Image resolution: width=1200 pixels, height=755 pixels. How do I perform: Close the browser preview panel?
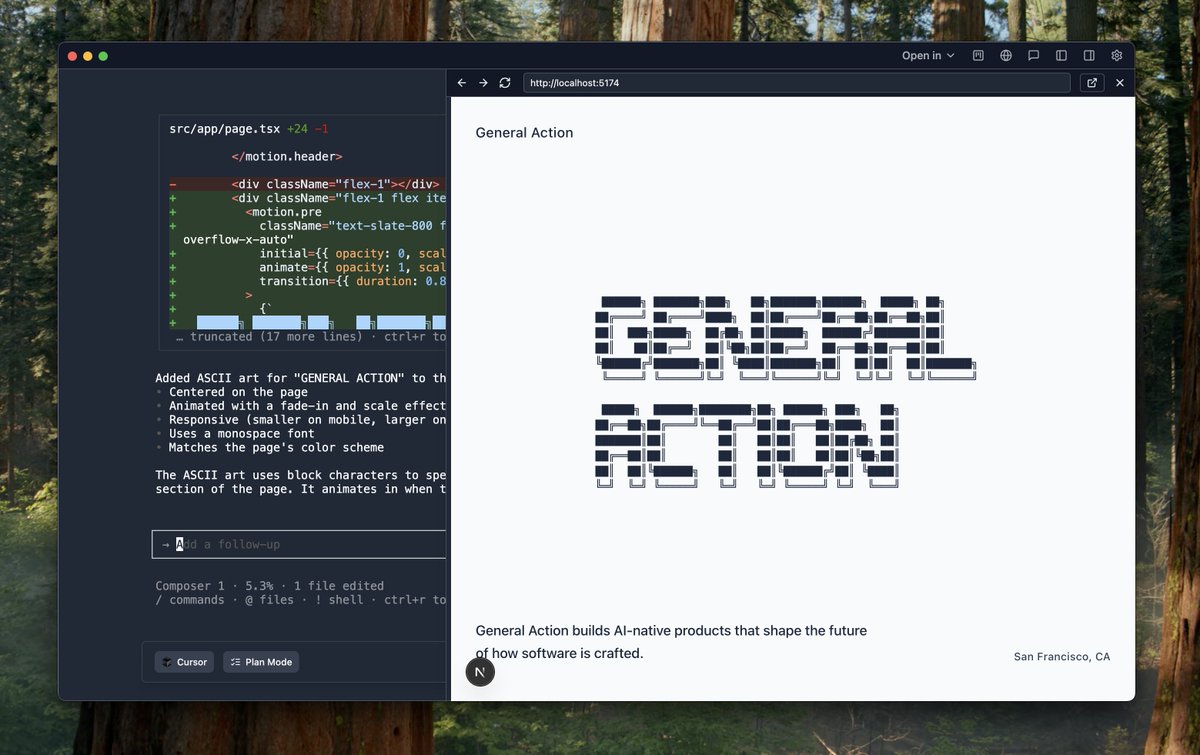[x=1120, y=83]
